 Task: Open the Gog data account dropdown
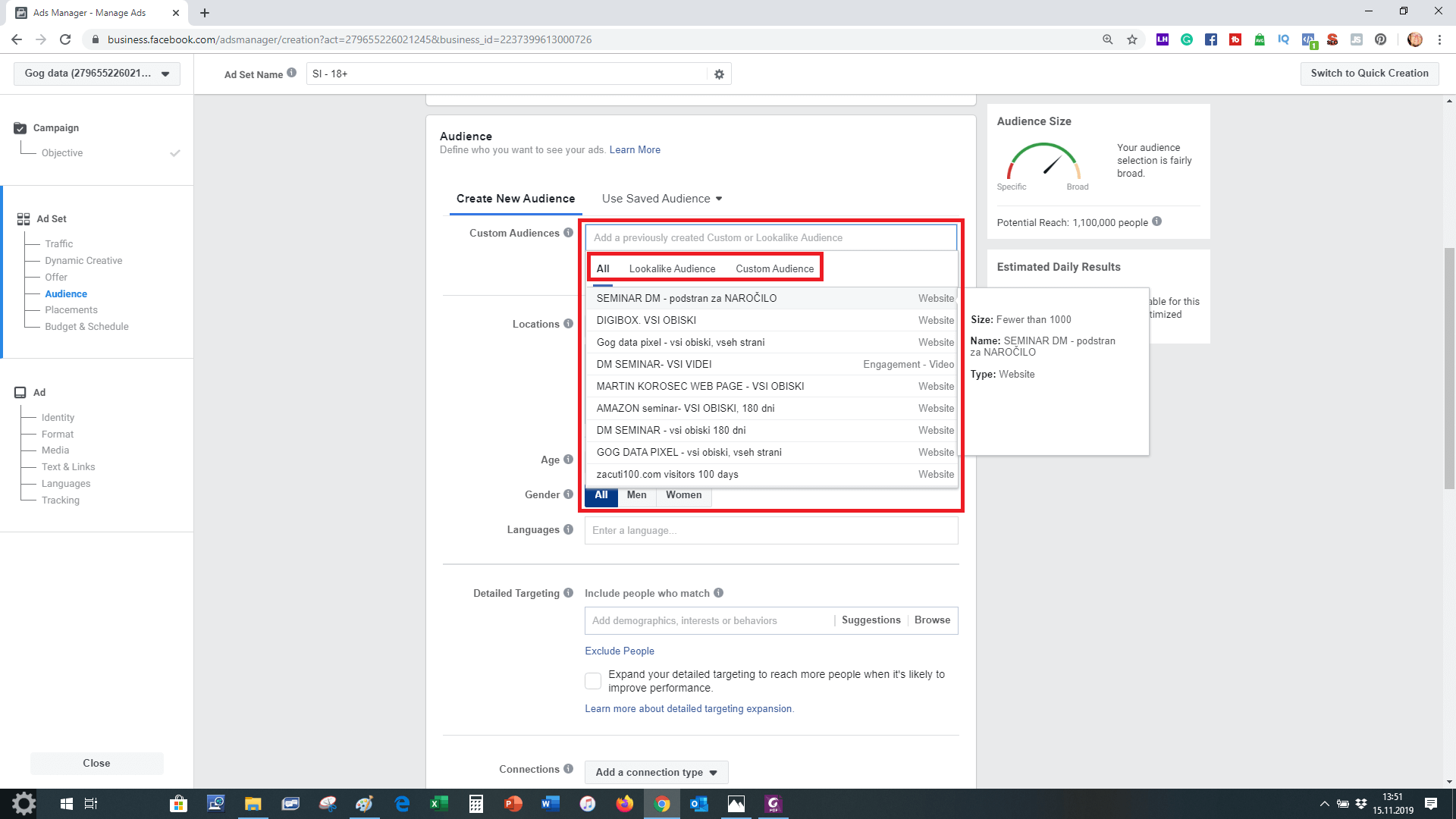[97, 74]
